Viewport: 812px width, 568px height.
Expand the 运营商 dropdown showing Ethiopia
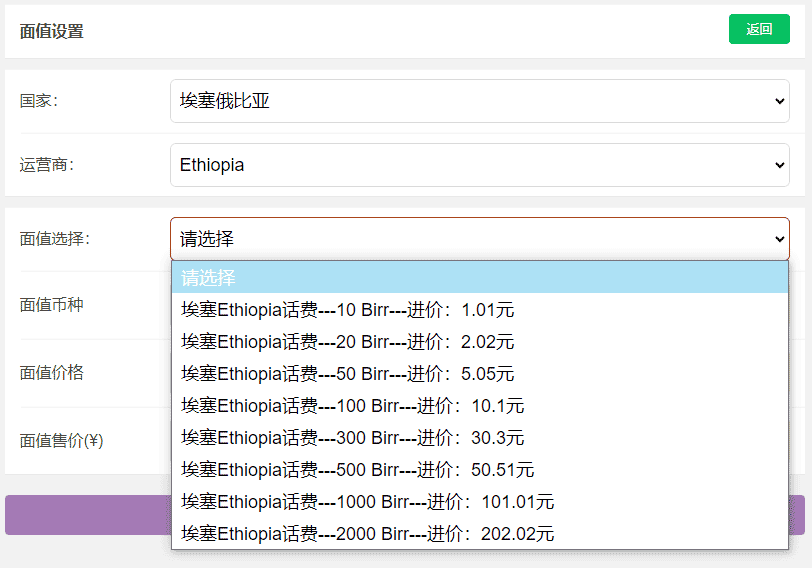point(479,165)
